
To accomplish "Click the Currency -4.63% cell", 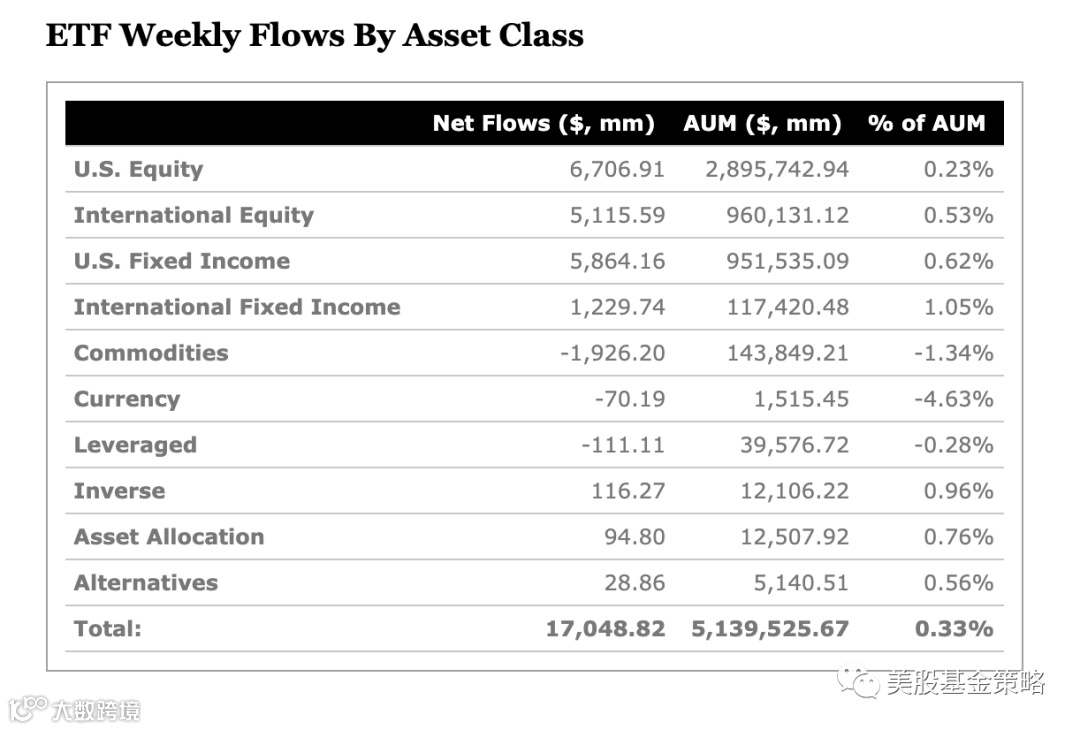I will [954, 399].
